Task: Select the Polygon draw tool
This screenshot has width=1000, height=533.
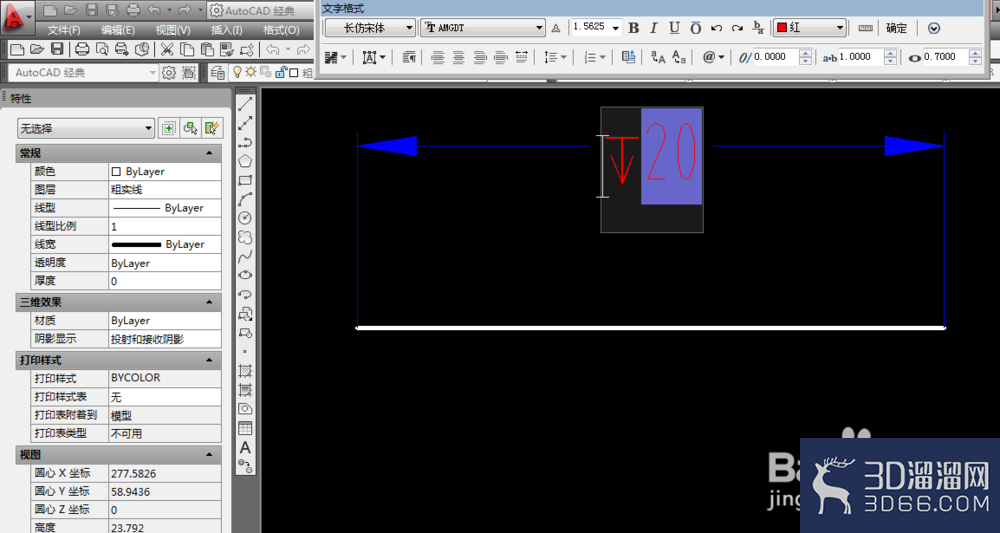Action: click(246, 161)
